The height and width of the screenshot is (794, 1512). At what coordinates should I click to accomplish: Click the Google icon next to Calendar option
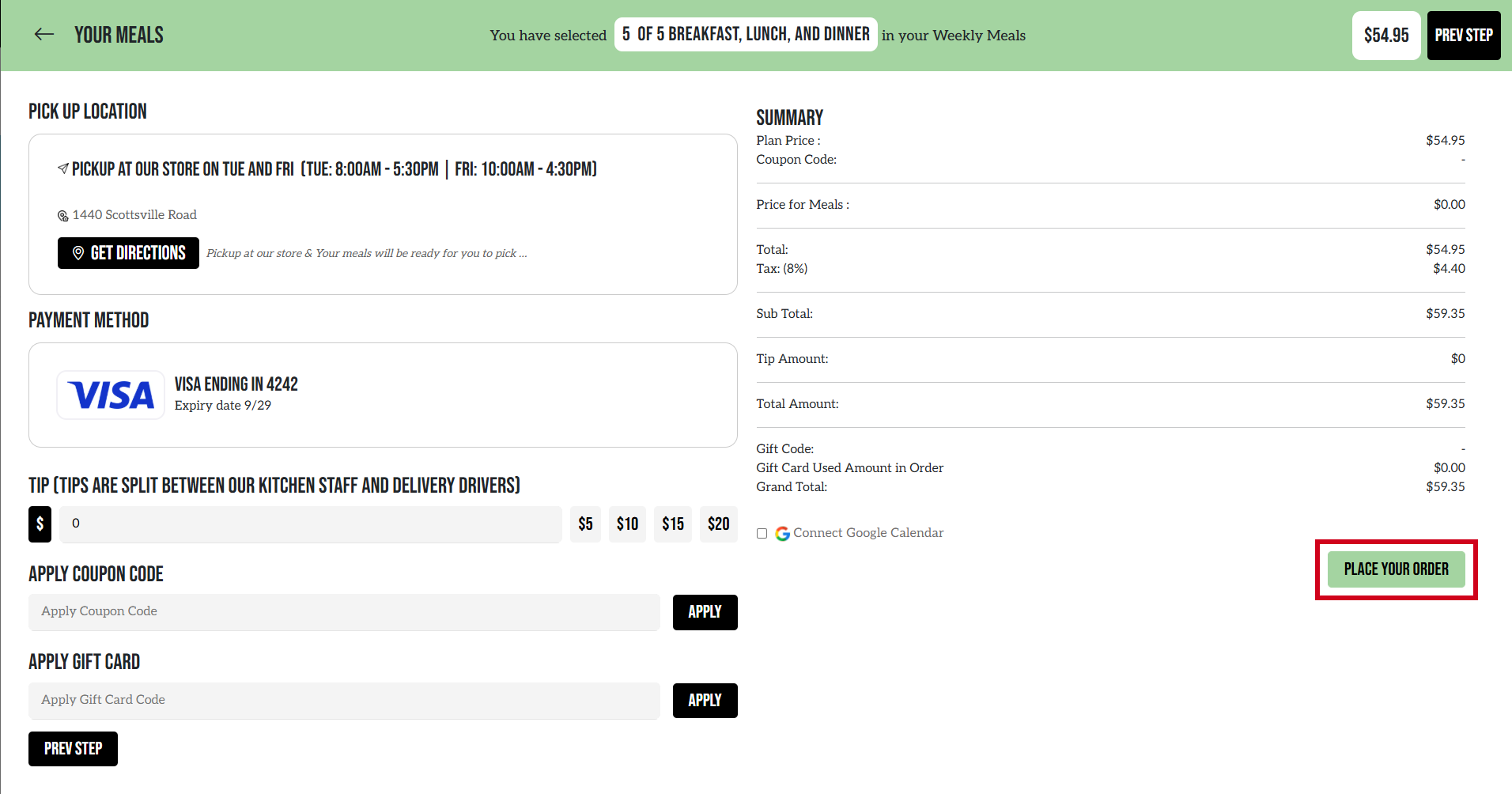pyautogui.click(x=783, y=533)
